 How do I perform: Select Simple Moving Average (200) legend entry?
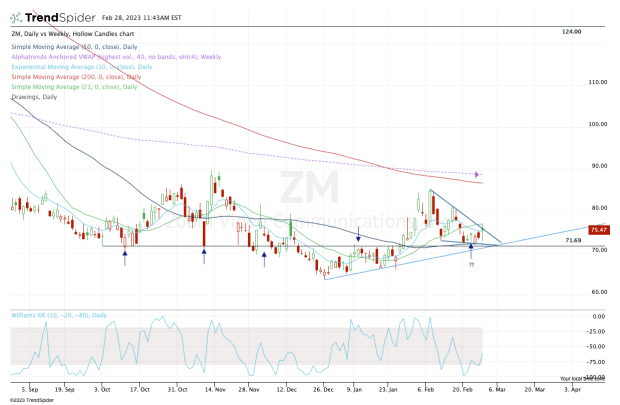click(x=76, y=77)
